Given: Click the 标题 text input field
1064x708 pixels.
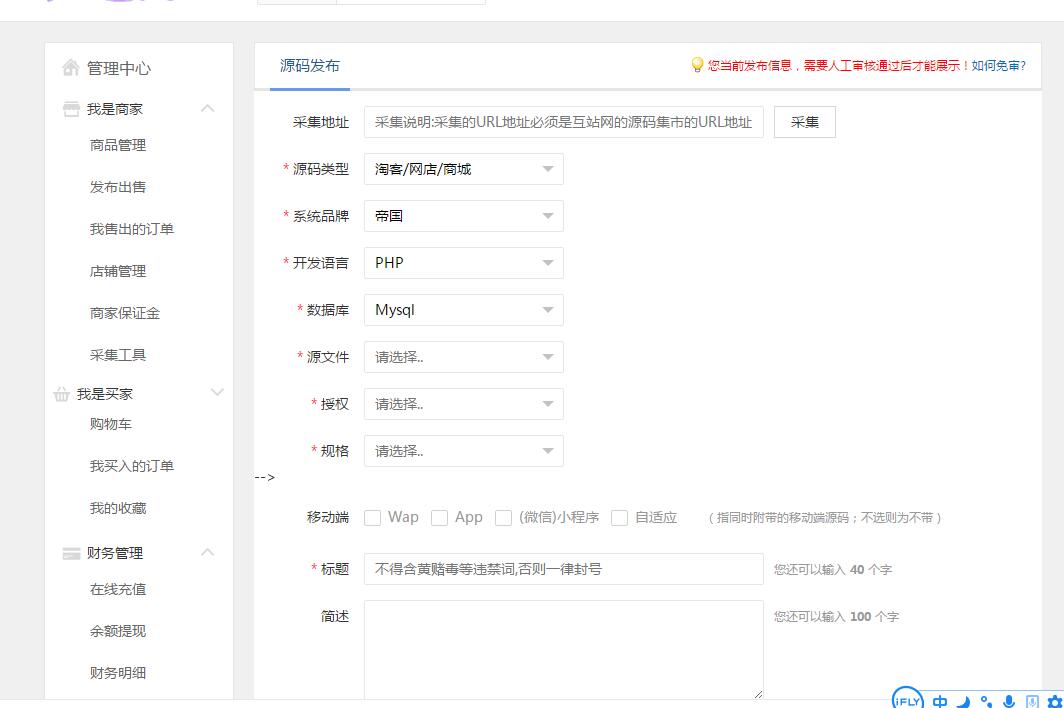Looking at the screenshot, I should coord(563,569).
